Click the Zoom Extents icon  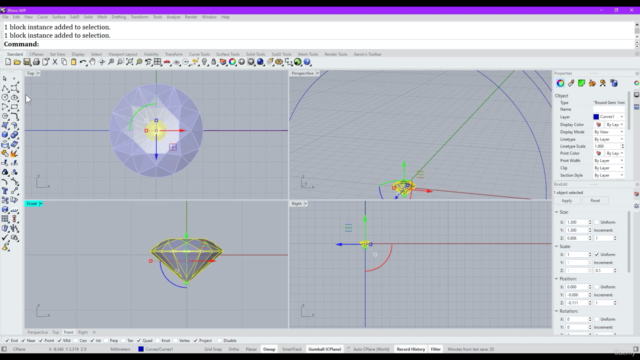click(x=129, y=62)
